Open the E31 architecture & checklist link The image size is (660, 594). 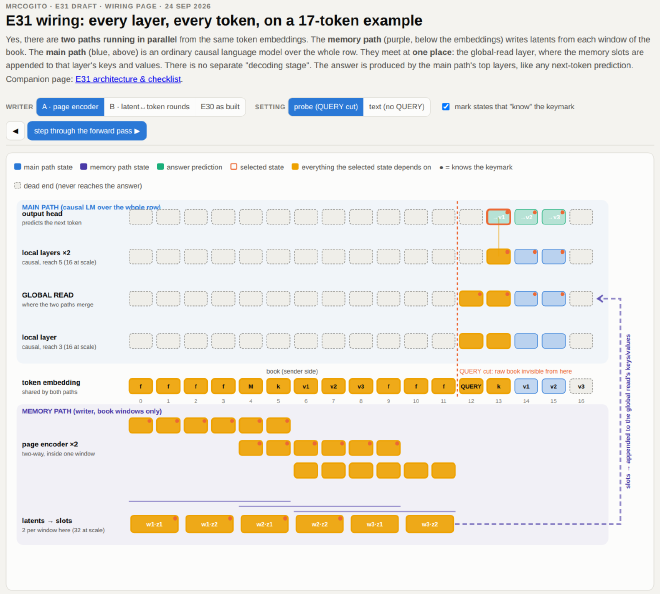pyautogui.click(x=128, y=79)
